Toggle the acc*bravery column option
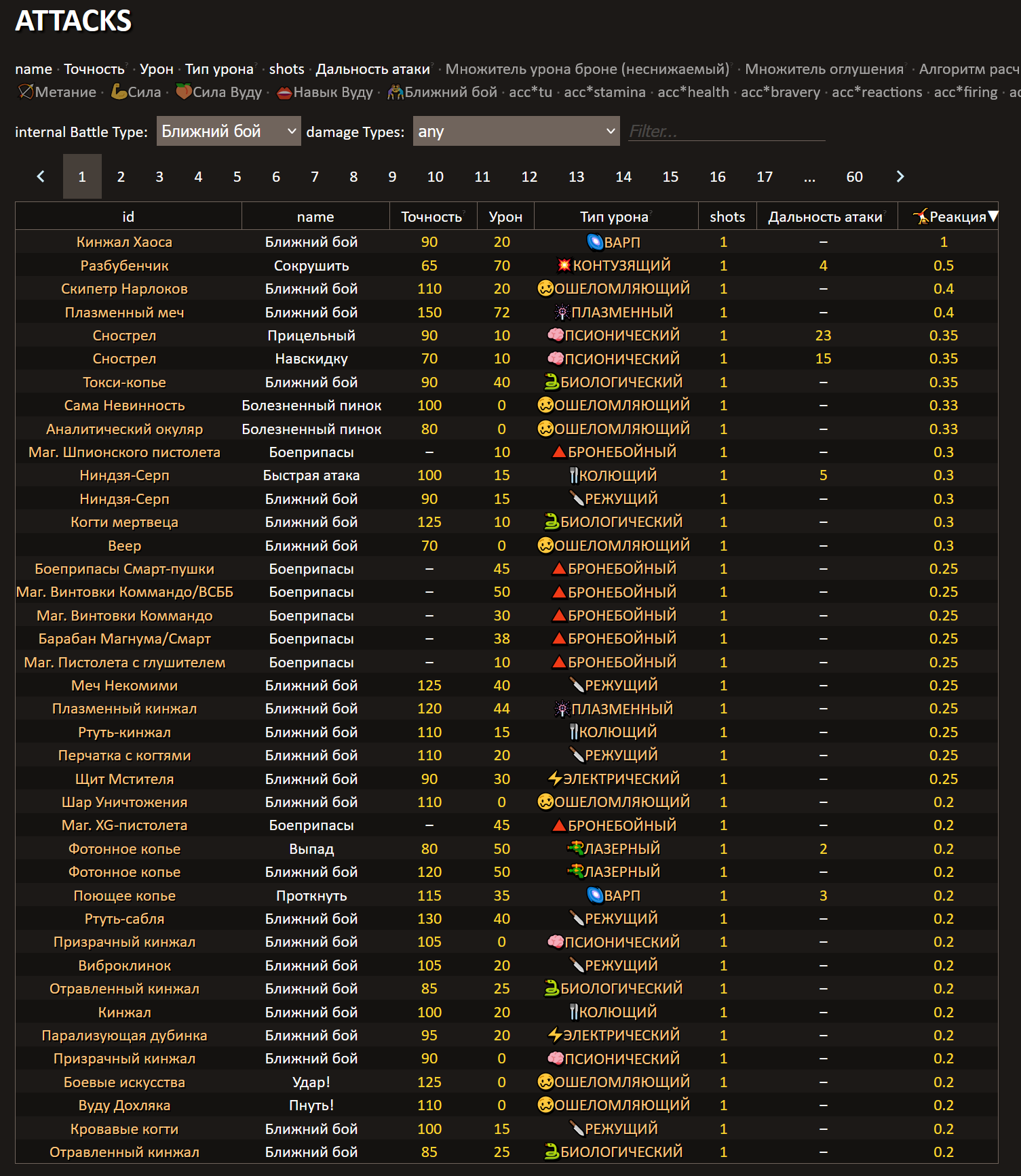This screenshot has height=1176, width=1021. pos(780,92)
